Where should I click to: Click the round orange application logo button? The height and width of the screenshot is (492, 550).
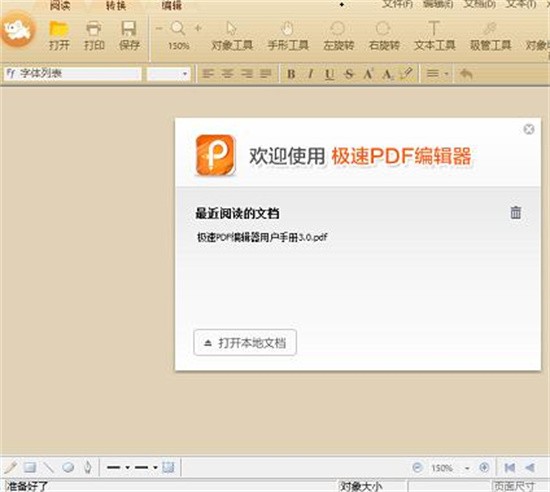[x=18, y=29]
